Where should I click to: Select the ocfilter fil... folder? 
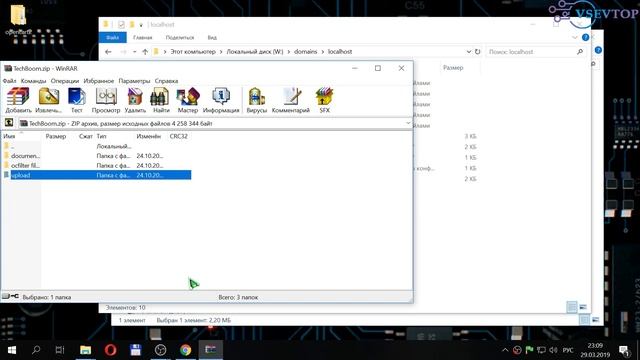coord(96,165)
